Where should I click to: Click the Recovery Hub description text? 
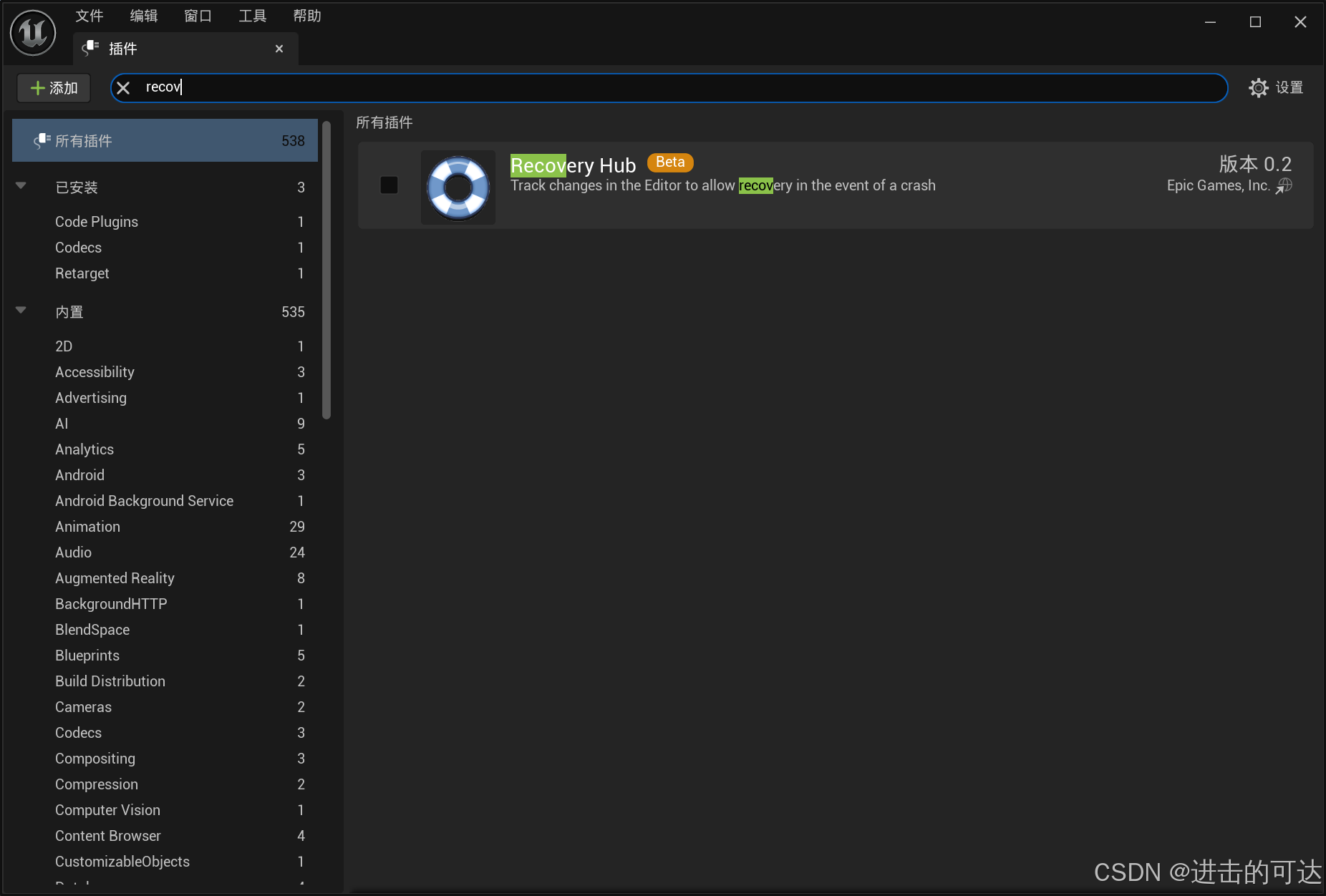(x=722, y=185)
